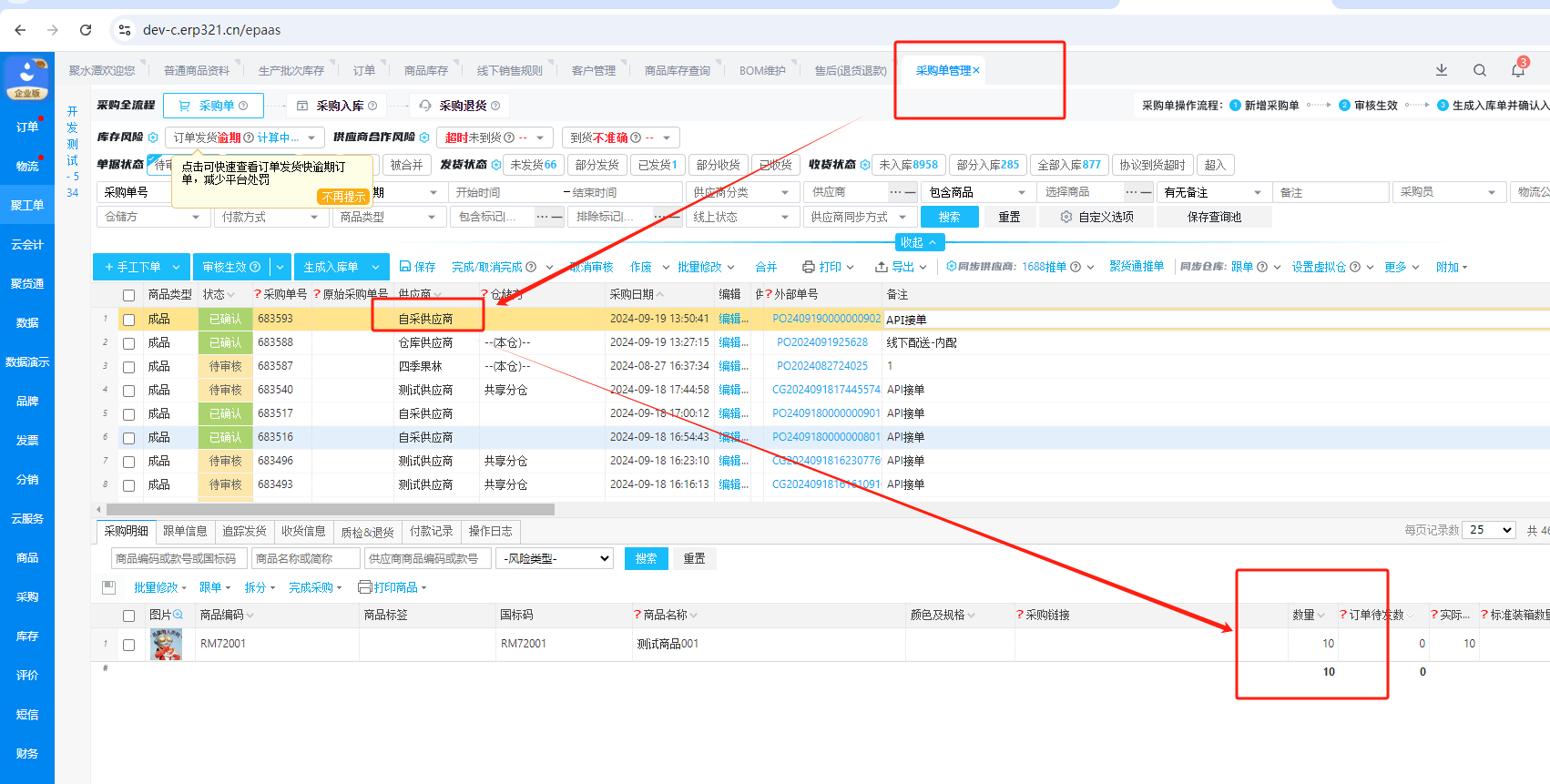Click the 库存风险 settings gear icon
Screen dimensions: 1550x784
153,137
